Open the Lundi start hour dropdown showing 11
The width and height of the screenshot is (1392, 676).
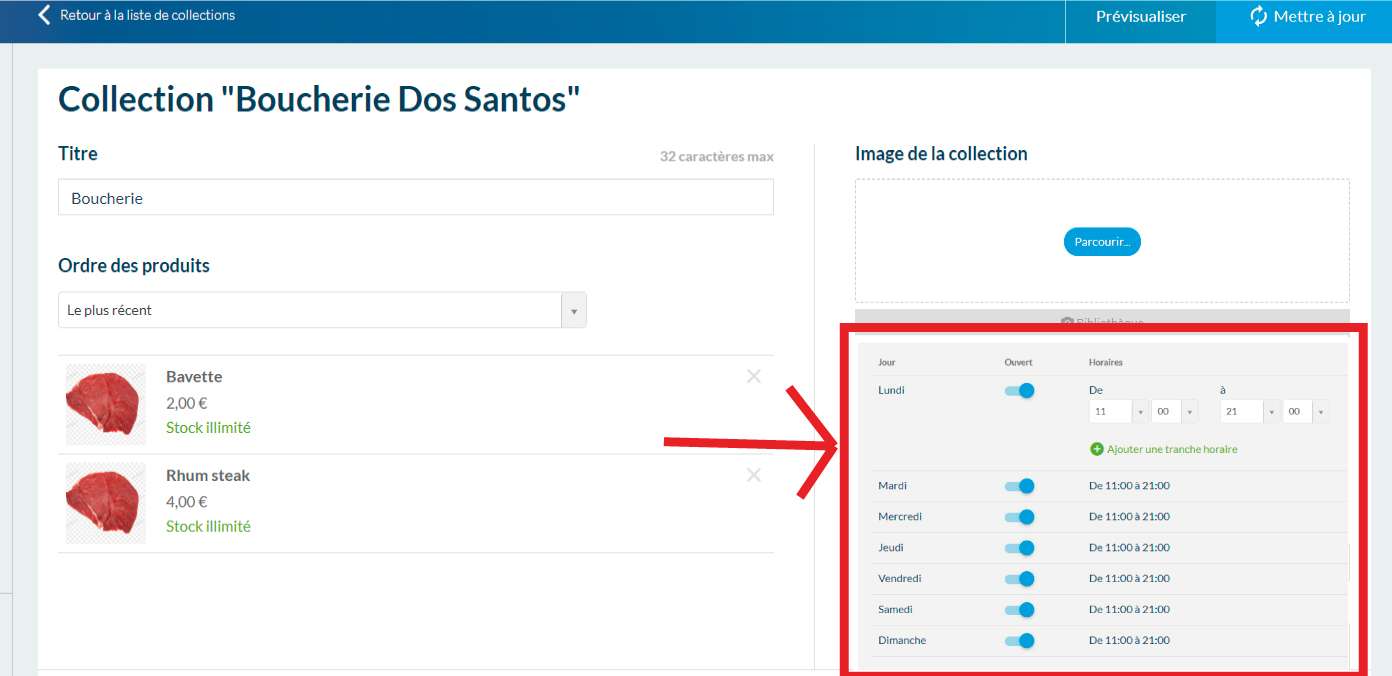(x=1118, y=411)
